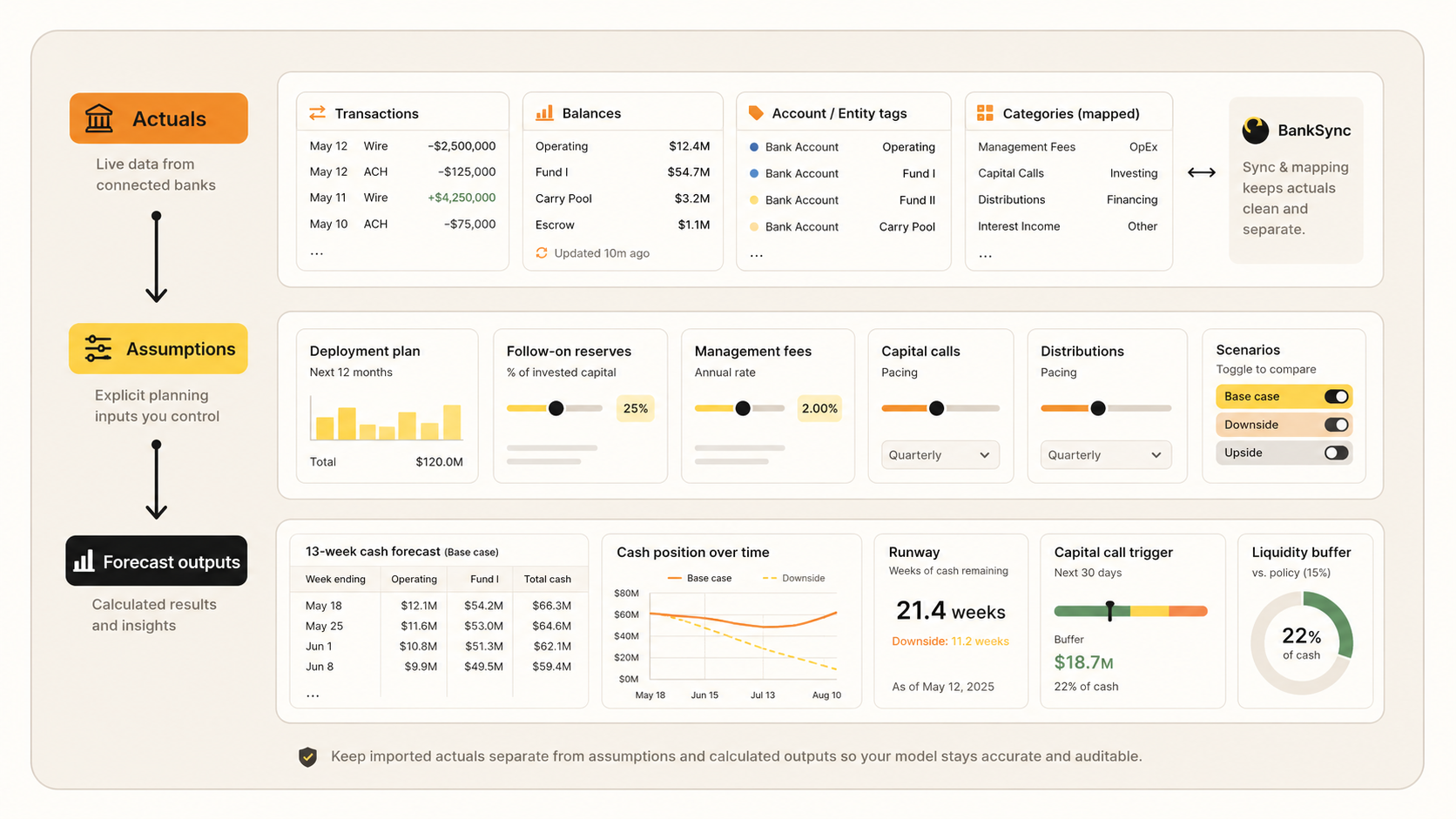Enable the Upside scenario switch
This screenshot has height=819, width=1456.
pyautogui.click(x=1337, y=453)
